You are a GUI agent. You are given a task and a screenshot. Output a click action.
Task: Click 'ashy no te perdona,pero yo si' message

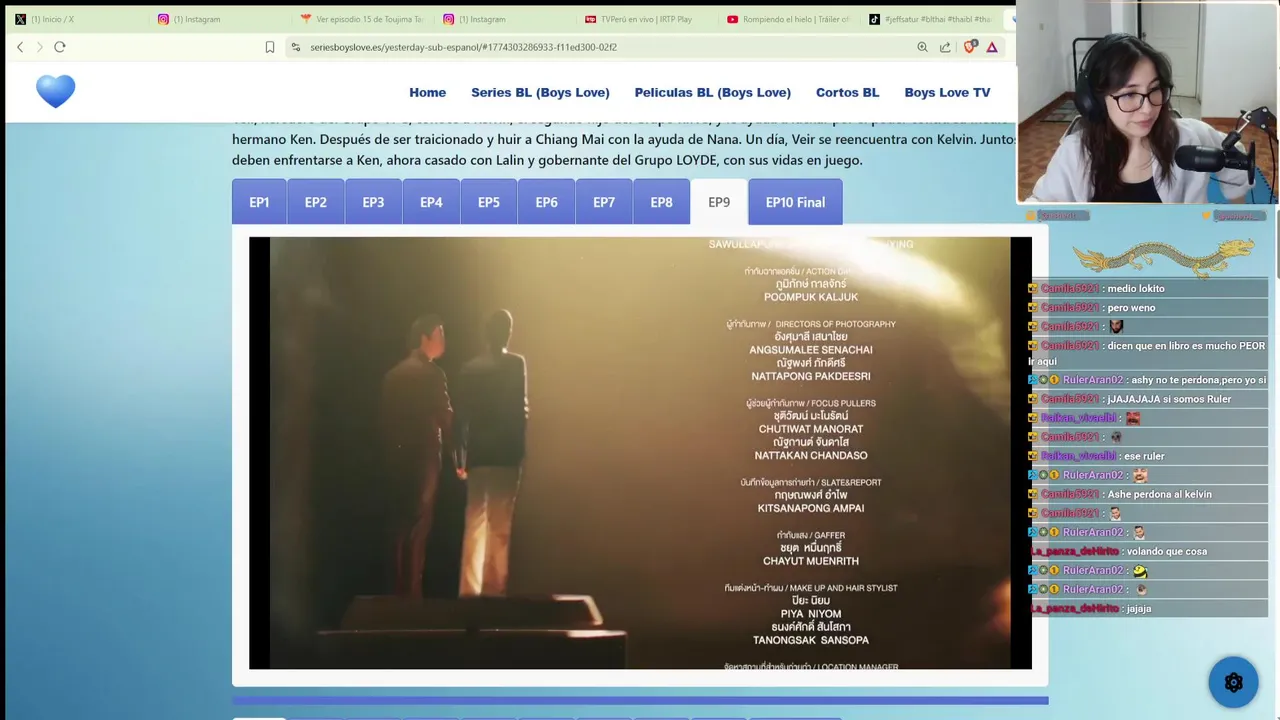coord(1198,380)
